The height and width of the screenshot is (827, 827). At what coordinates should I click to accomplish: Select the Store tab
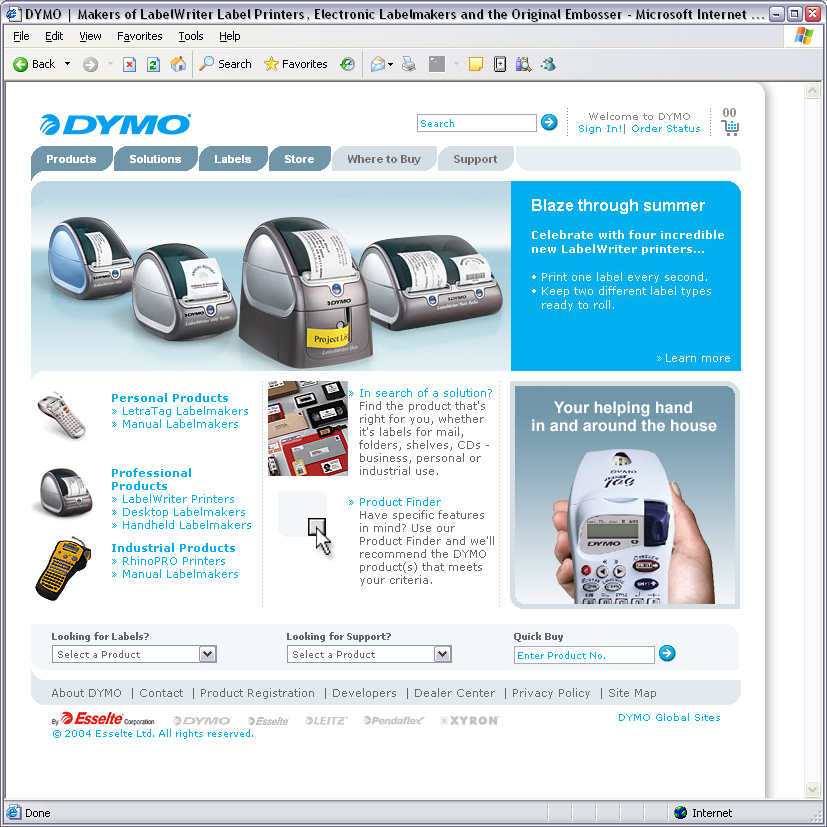point(299,159)
